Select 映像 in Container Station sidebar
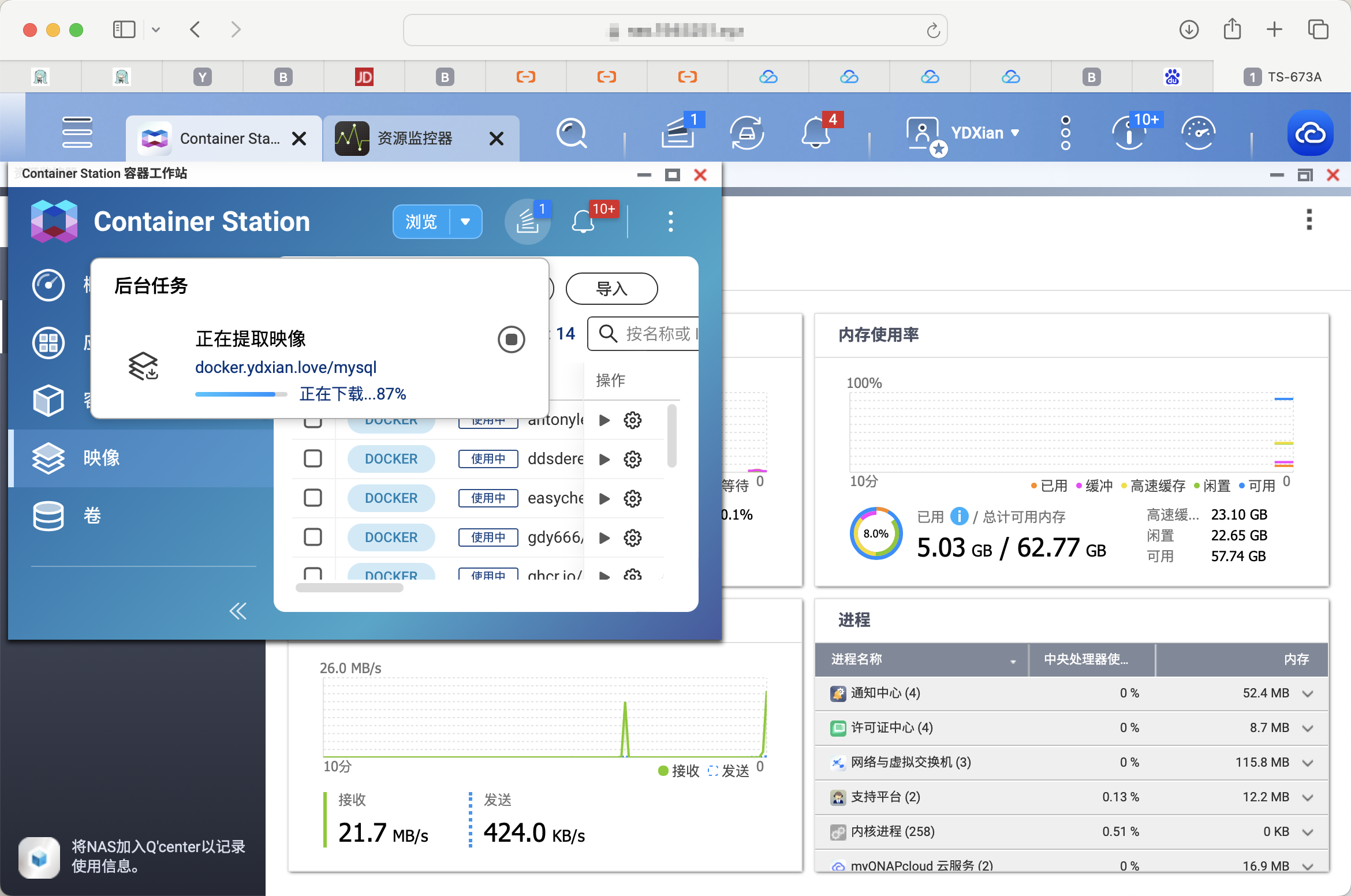 pyautogui.click(x=141, y=458)
